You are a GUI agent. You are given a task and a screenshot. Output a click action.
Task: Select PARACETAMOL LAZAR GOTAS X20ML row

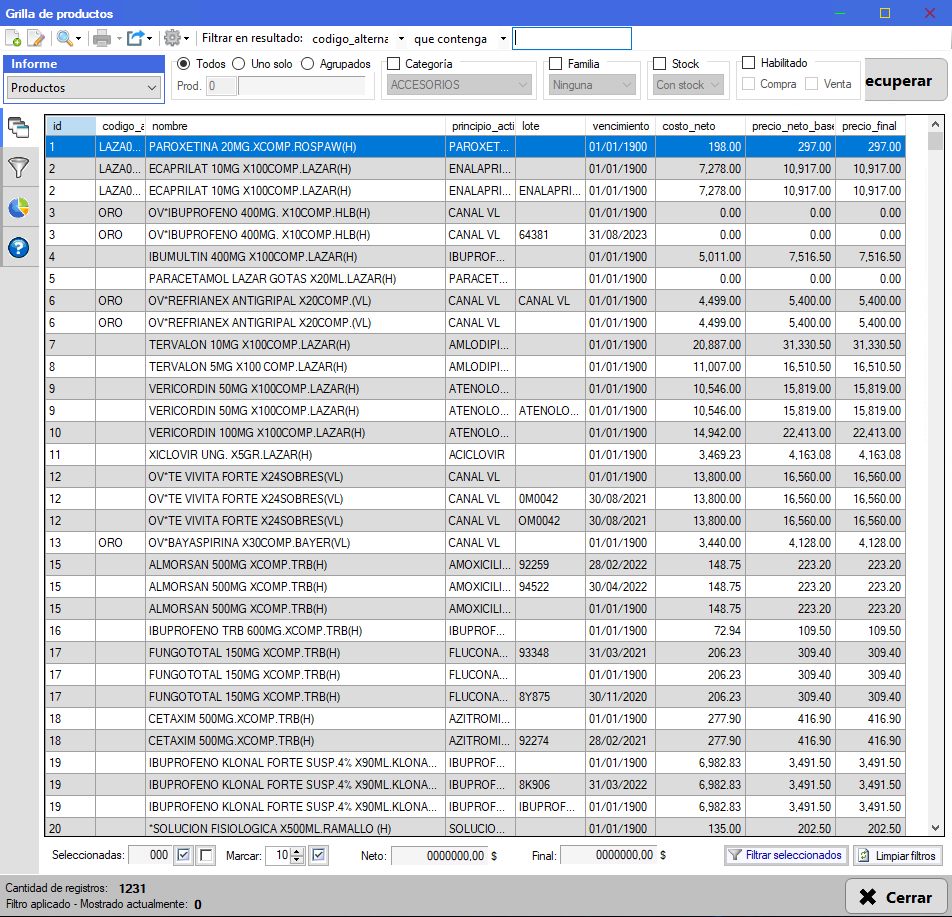[x=475, y=279]
